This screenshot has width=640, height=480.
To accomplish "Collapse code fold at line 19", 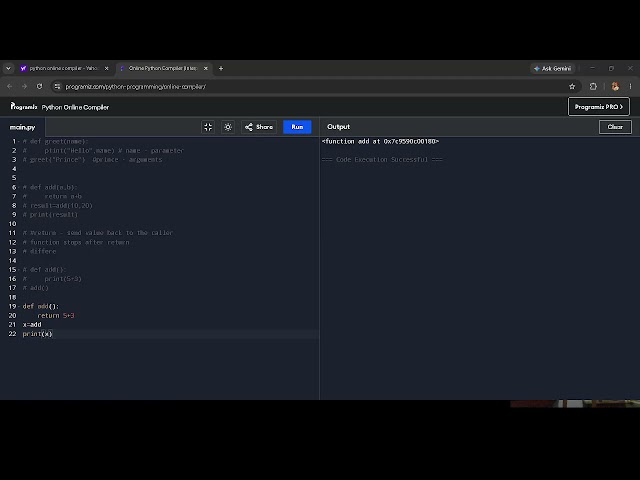I will tap(19, 307).
